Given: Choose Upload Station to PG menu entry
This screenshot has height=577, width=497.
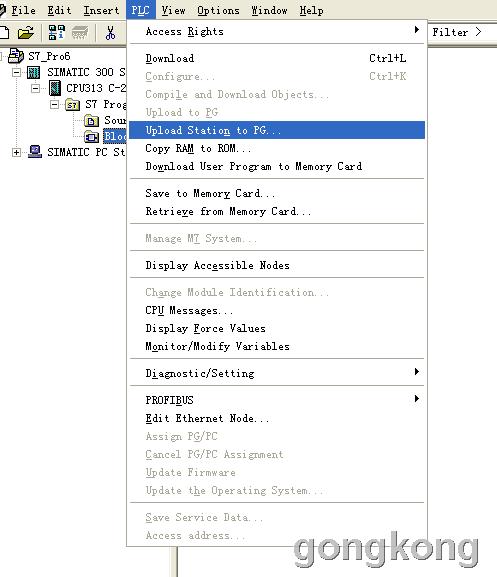Looking at the screenshot, I should (x=277, y=130).
